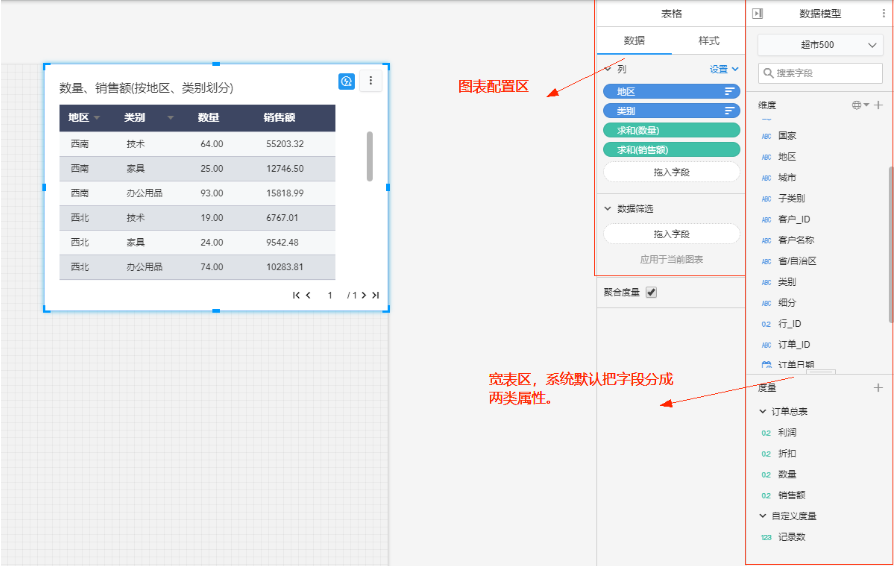Go to first page of the table
The width and height of the screenshot is (895, 566).
[296, 295]
